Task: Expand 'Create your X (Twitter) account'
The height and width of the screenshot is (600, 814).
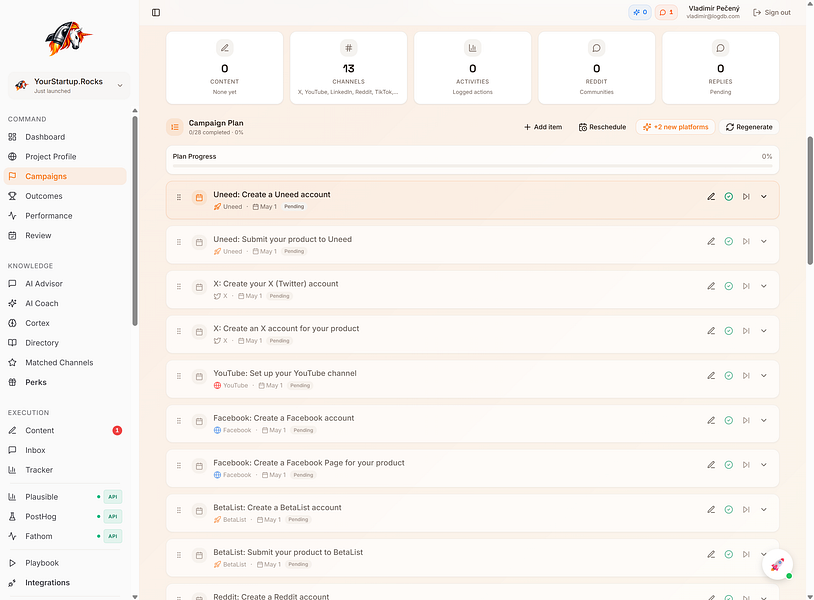Action: (764, 286)
